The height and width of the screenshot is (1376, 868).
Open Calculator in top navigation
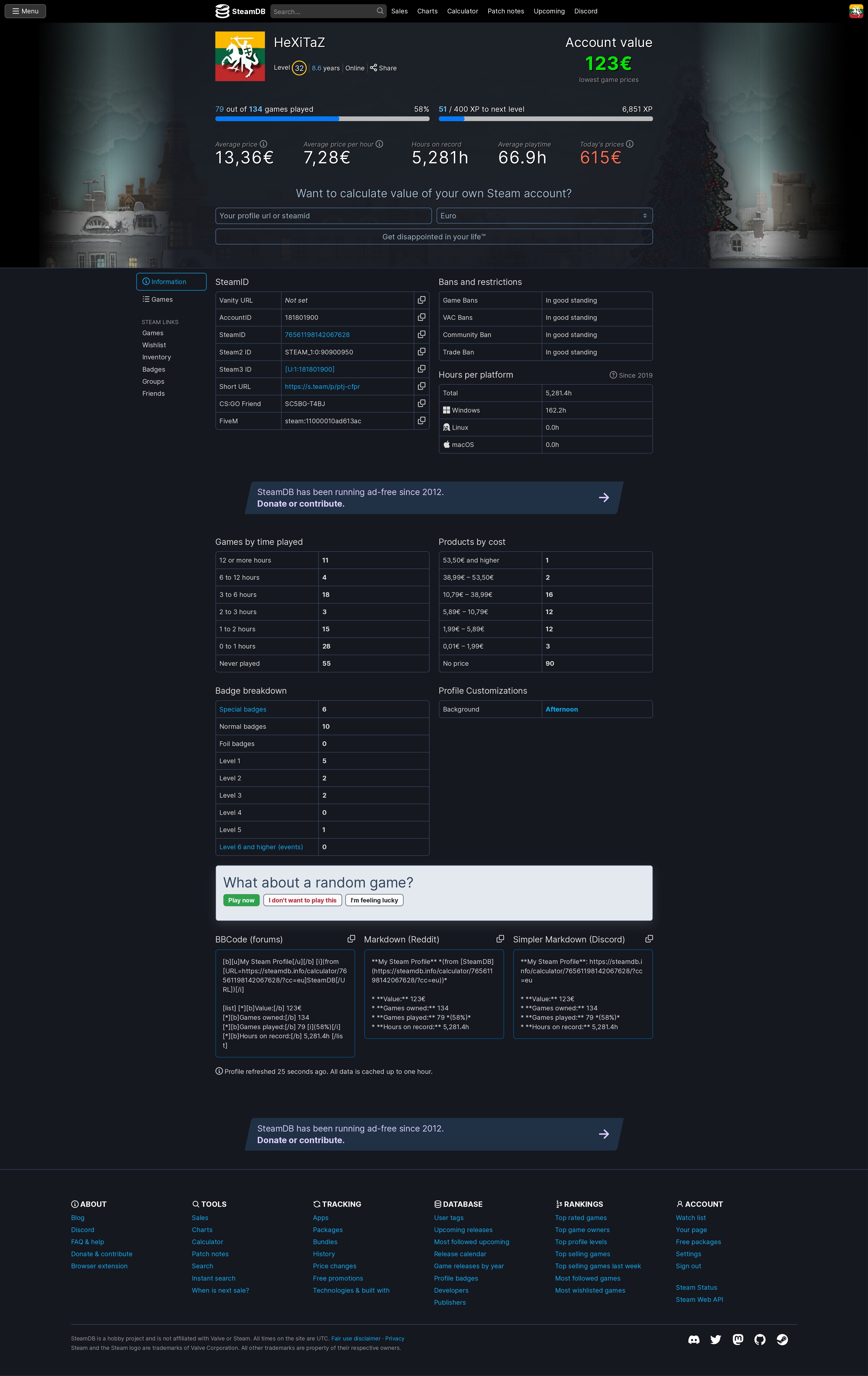(463, 11)
